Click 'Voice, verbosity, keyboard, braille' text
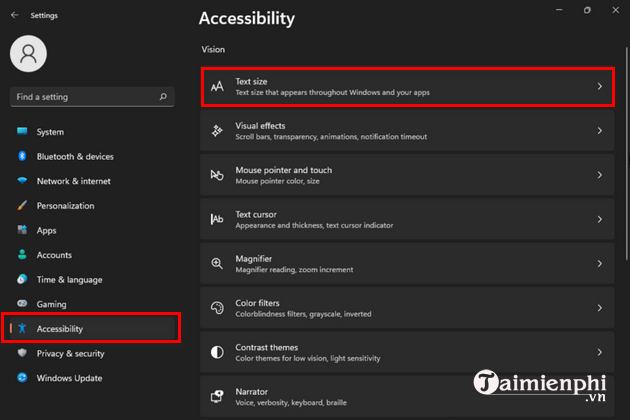The image size is (630, 420). click(x=291, y=402)
